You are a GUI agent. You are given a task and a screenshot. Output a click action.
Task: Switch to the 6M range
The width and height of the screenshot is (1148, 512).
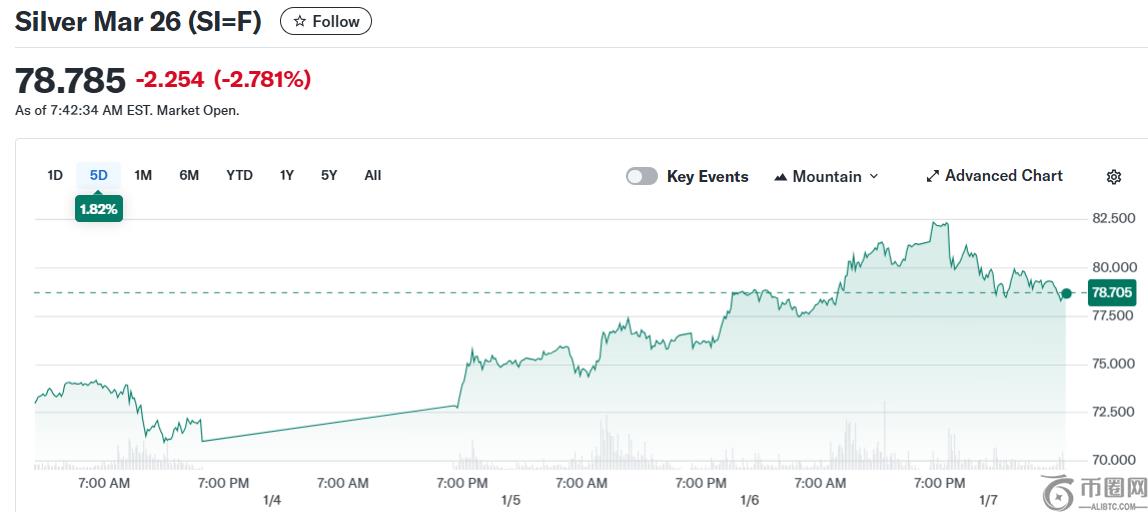pos(189,176)
